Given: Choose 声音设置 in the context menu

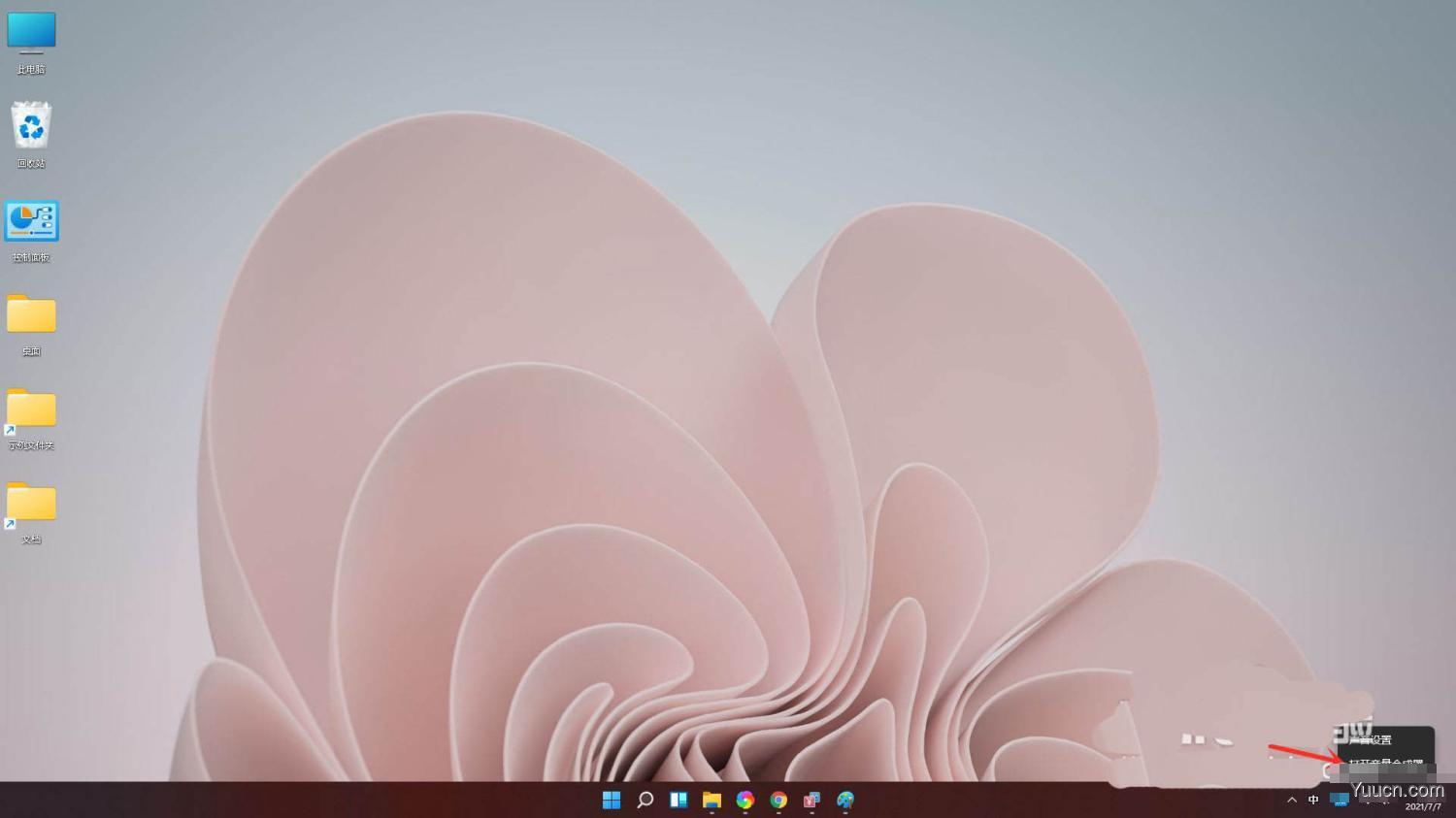Looking at the screenshot, I should (1370, 740).
